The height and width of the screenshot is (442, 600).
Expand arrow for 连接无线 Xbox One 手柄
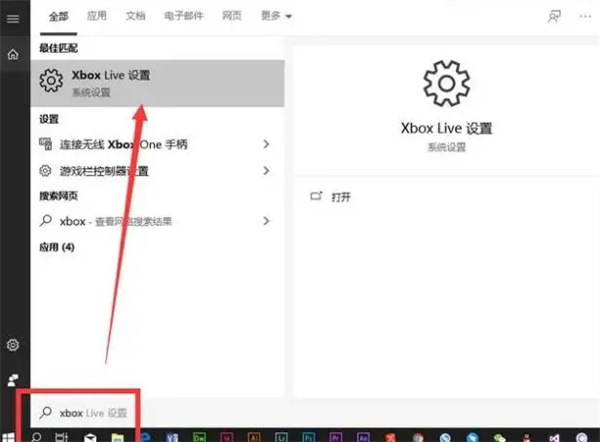coord(266,144)
